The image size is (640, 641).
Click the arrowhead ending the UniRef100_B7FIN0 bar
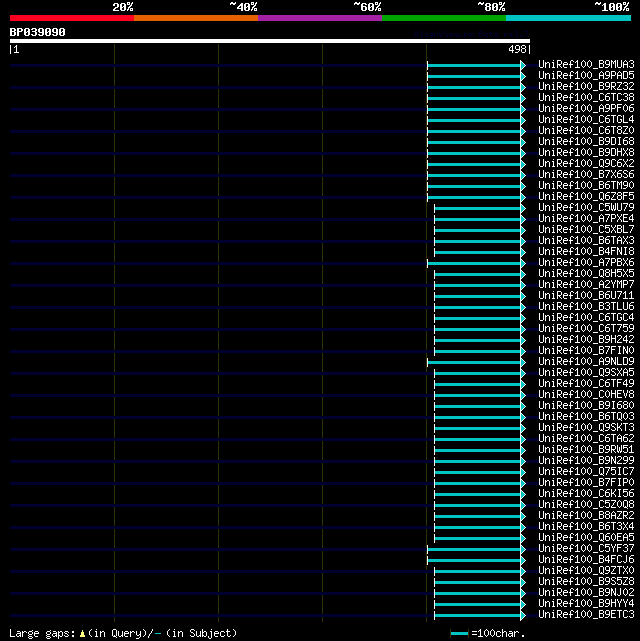coord(523,351)
